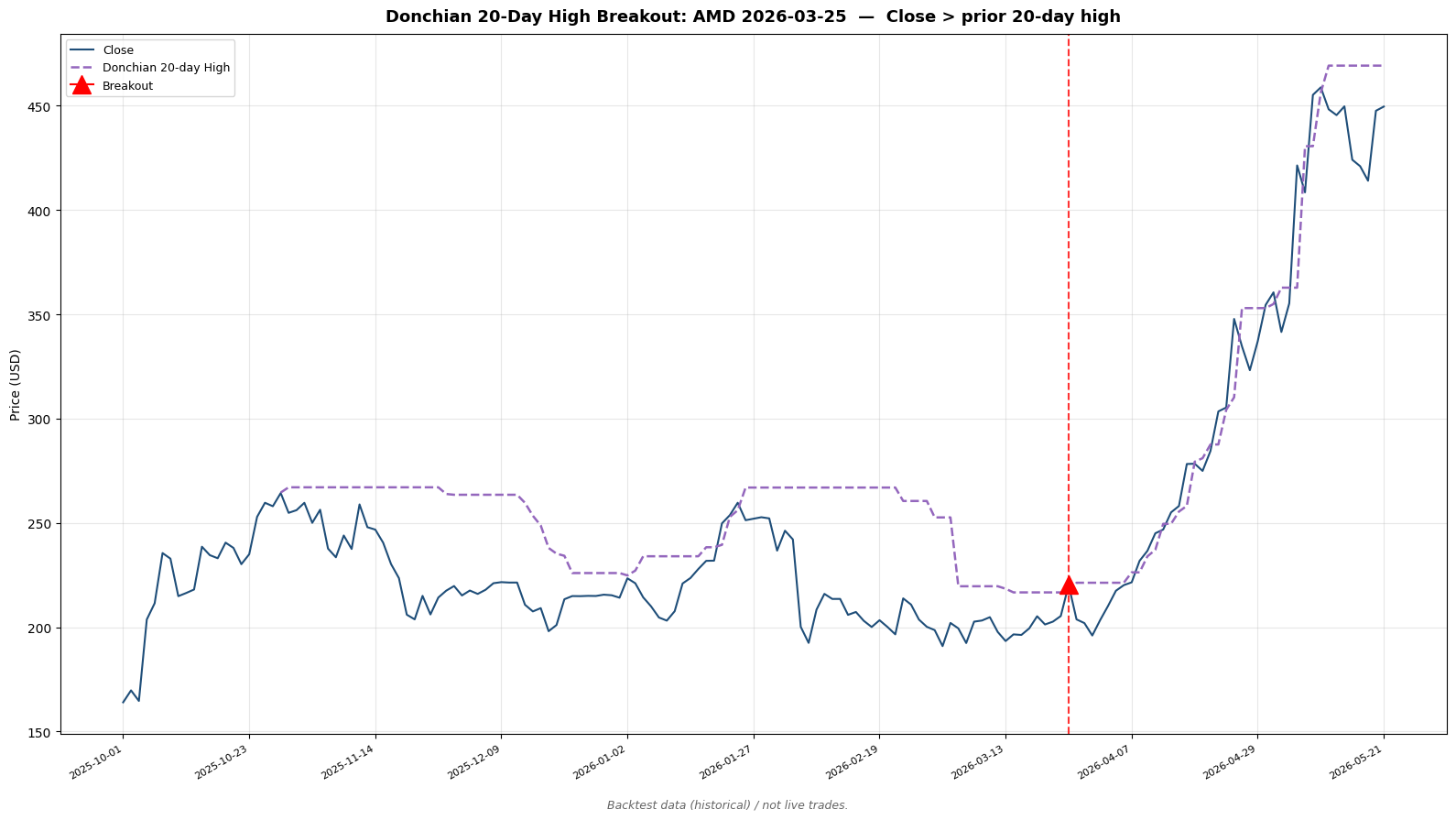Click the x-axis date label "2026-02-19"
The width and height of the screenshot is (1456, 820).
pyautogui.click(x=853, y=762)
